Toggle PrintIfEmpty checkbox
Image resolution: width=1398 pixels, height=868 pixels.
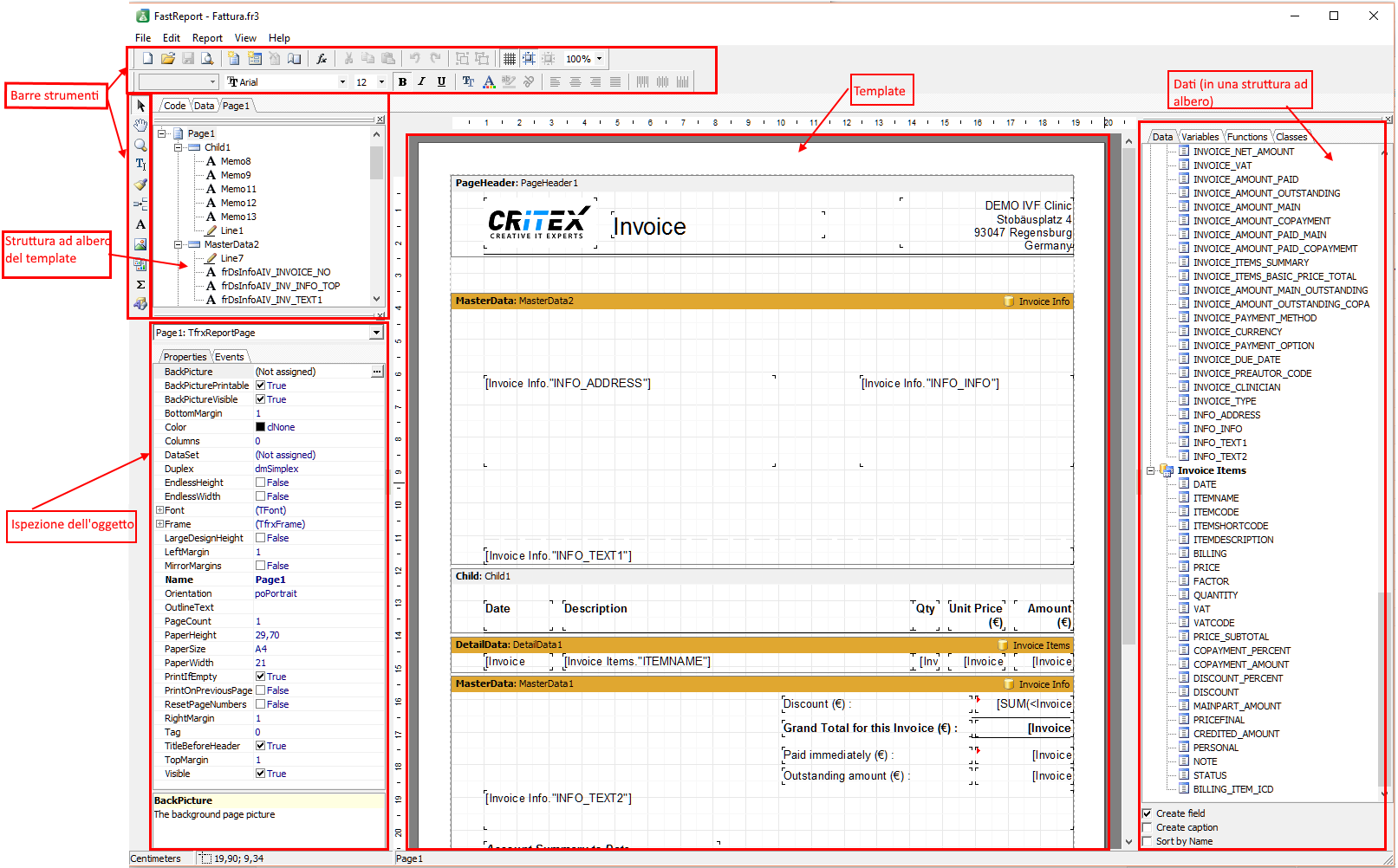260,677
